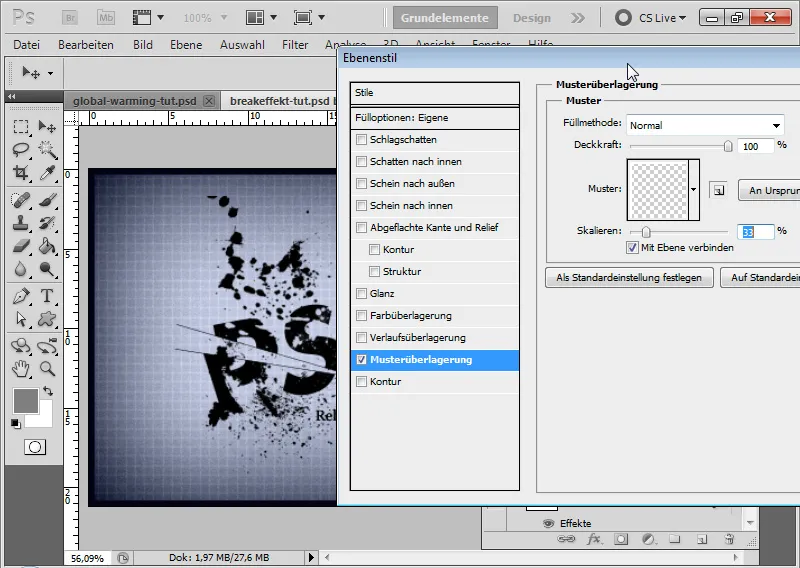
Task: Select the 3D Rotate tool
Action: [x=21, y=346]
